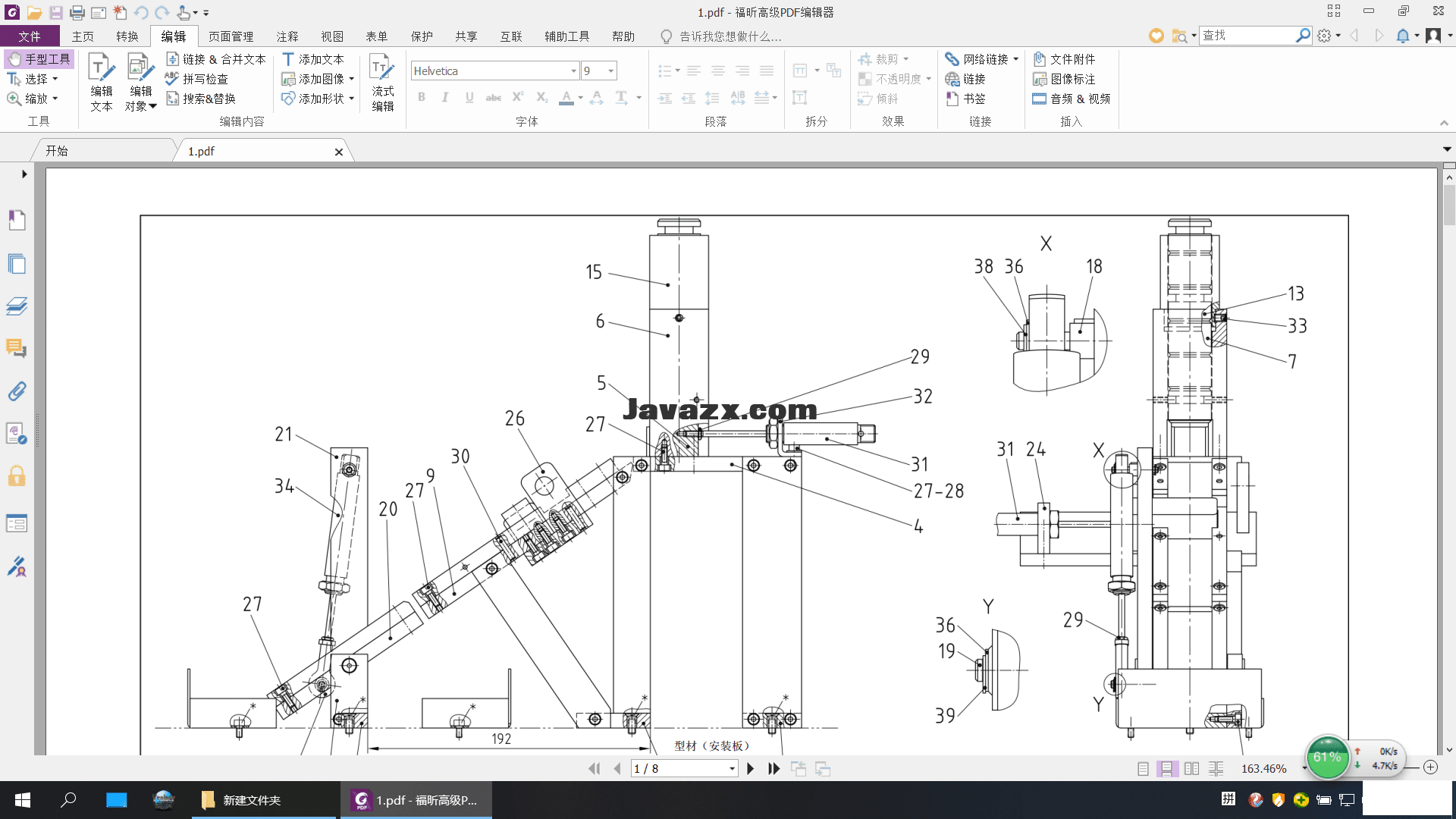
Task: Click the Undo icon in quick access toolbar
Action: [141, 13]
